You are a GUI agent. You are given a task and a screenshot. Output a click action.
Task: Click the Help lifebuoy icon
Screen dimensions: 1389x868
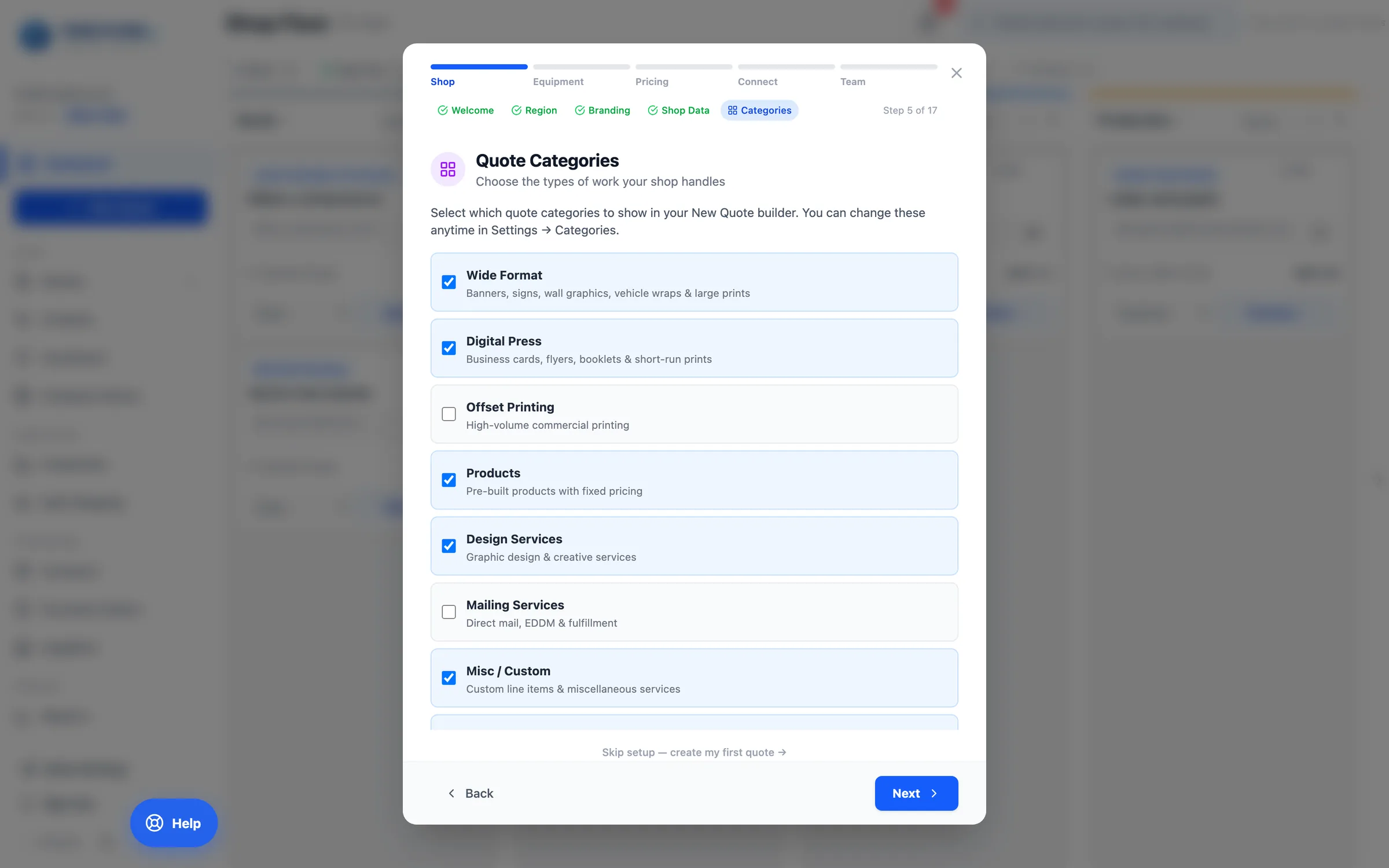pyautogui.click(x=155, y=823)
